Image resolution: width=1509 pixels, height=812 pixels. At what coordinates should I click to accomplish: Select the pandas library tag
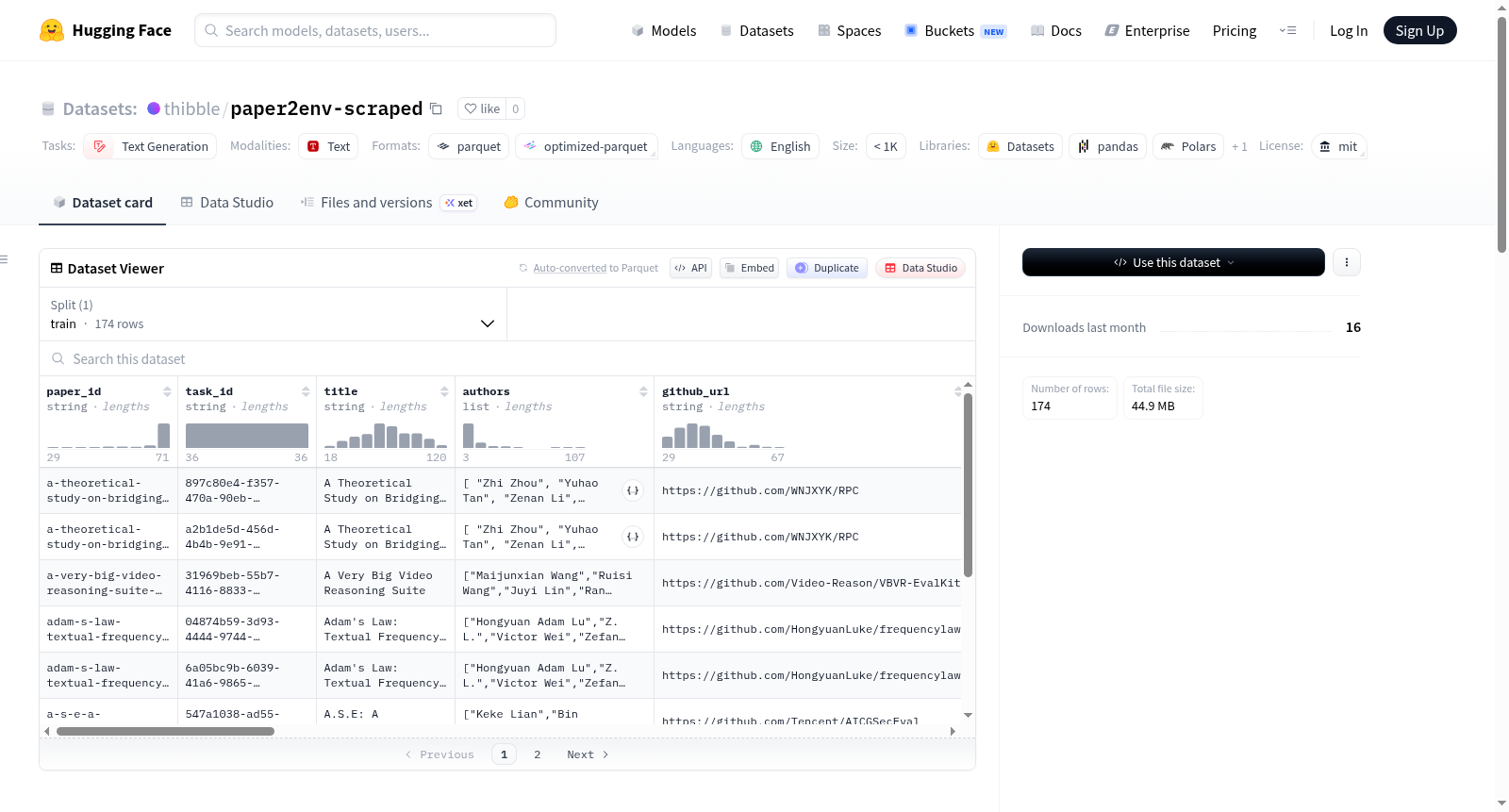[x=1108, y=146]
